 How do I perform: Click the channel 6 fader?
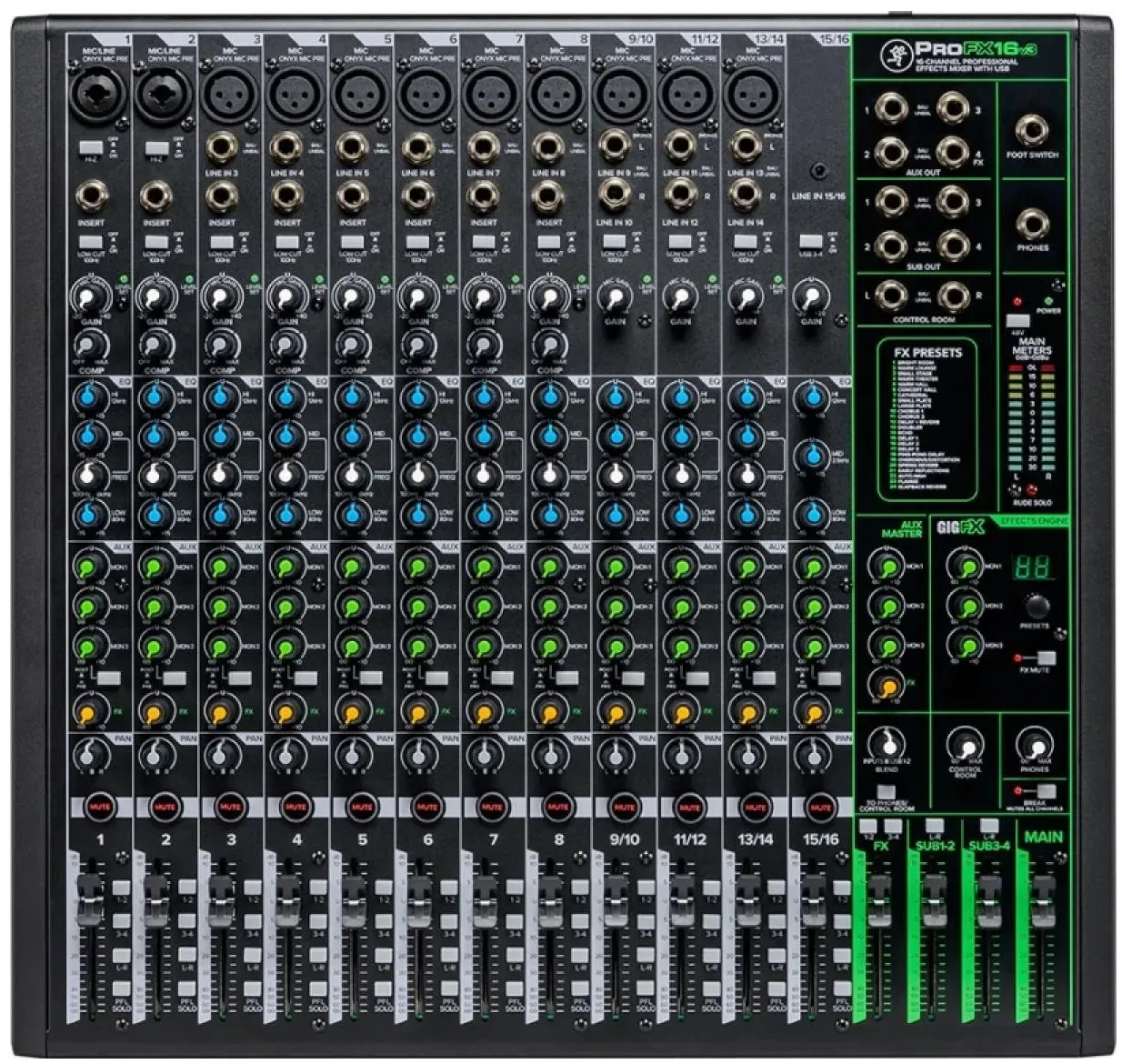coord(418,900)
